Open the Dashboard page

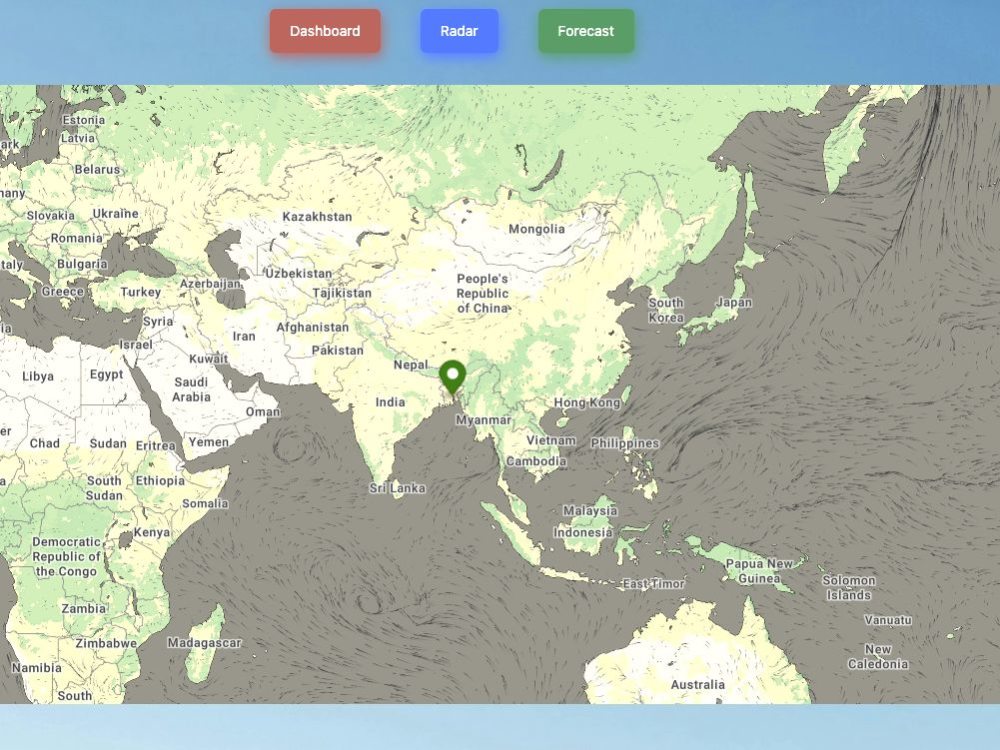point(325,31)
